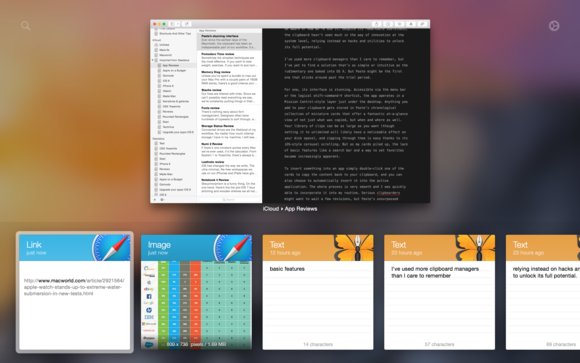Select the 'basic features' Text card

click(318, 292)
